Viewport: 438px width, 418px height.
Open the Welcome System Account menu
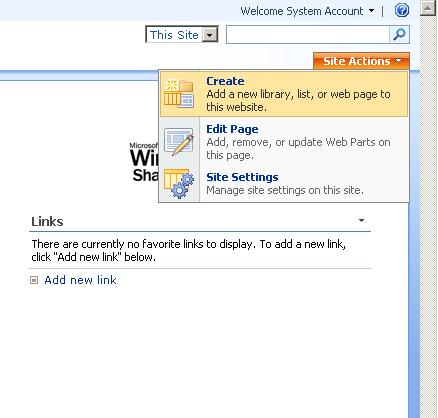307,11
